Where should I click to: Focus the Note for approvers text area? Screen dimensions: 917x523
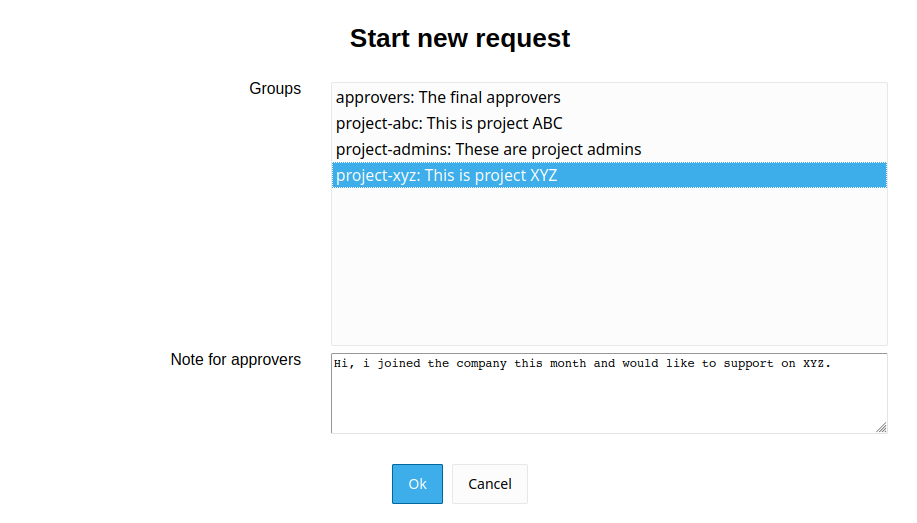608,400
